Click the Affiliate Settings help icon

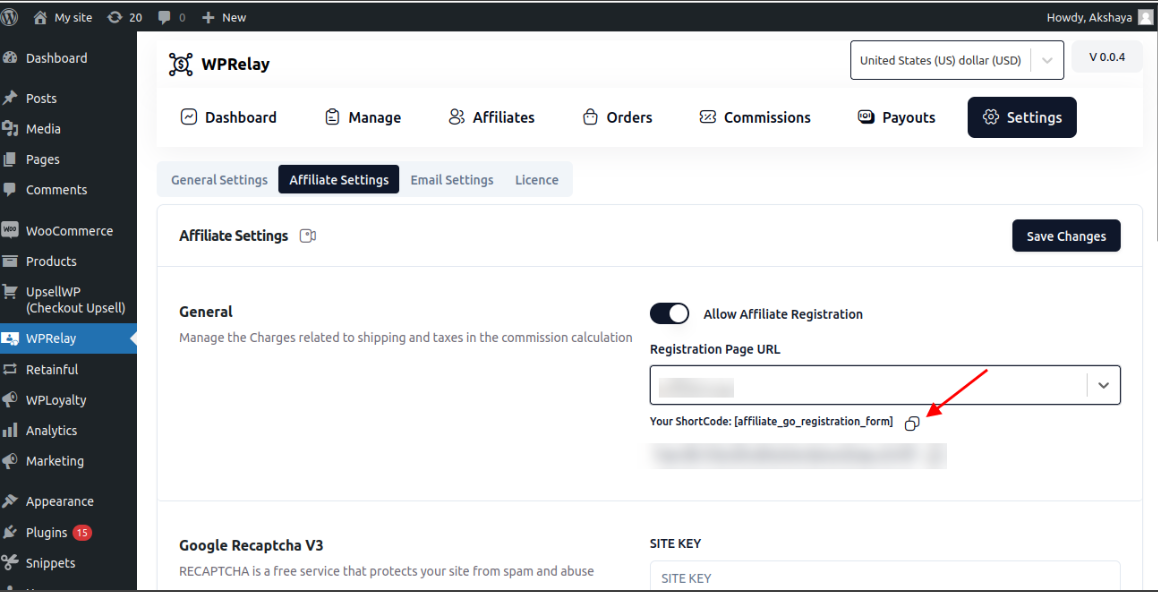click(308, 236)
